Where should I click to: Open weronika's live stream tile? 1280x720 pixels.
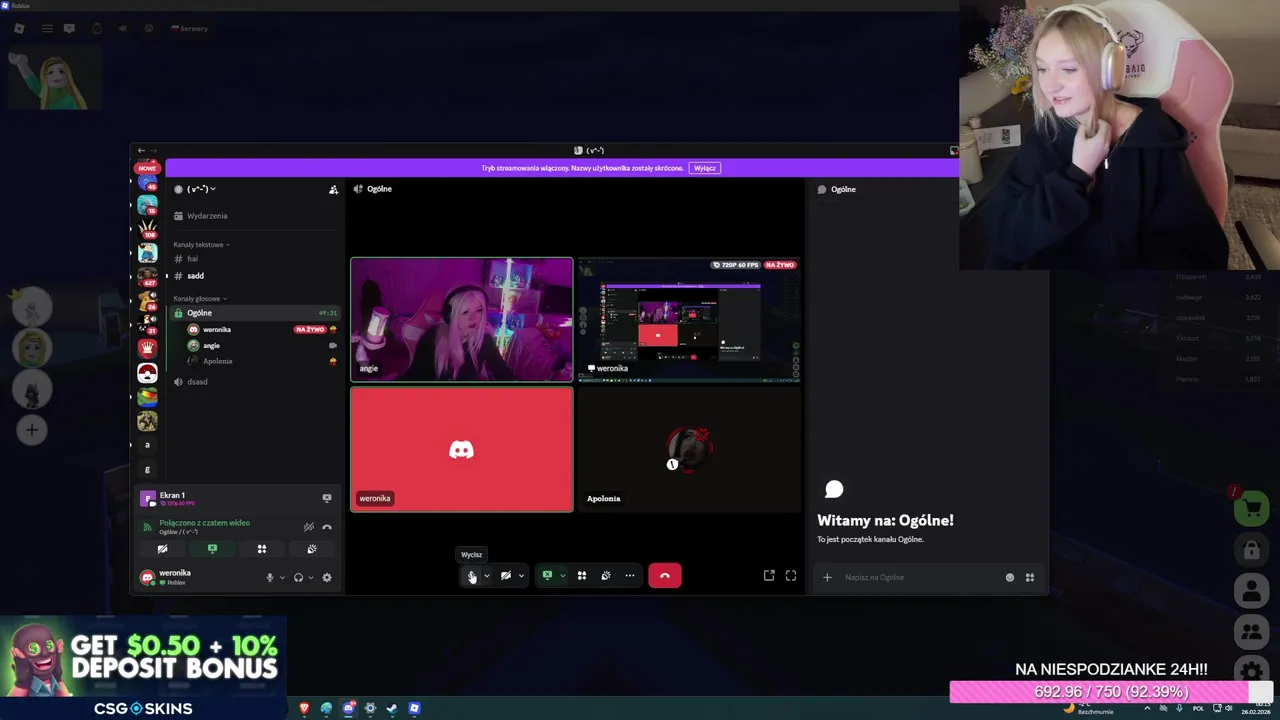[689, 320]
